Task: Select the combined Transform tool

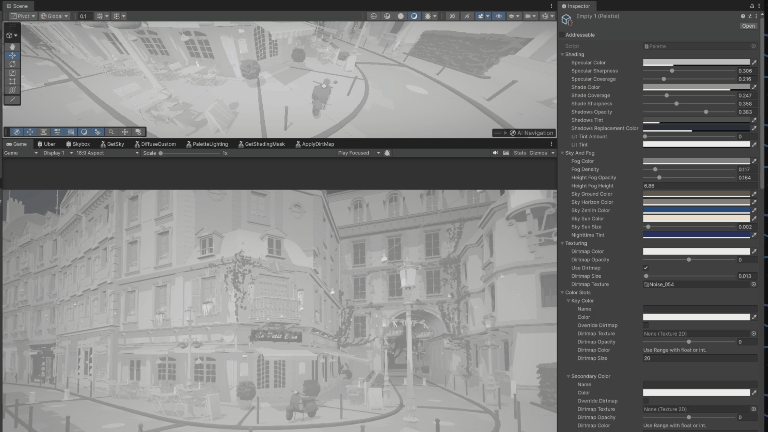Action: [x=12, y=90]
